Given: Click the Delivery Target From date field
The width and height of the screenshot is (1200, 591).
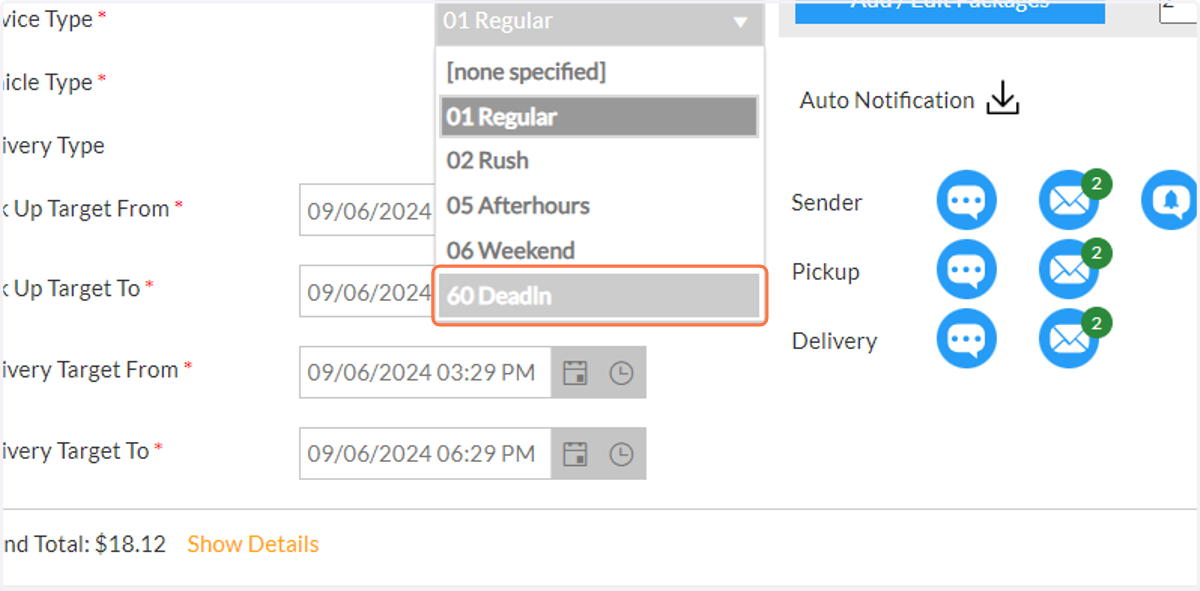Looking at the screenshot, I should click(425, 373).
